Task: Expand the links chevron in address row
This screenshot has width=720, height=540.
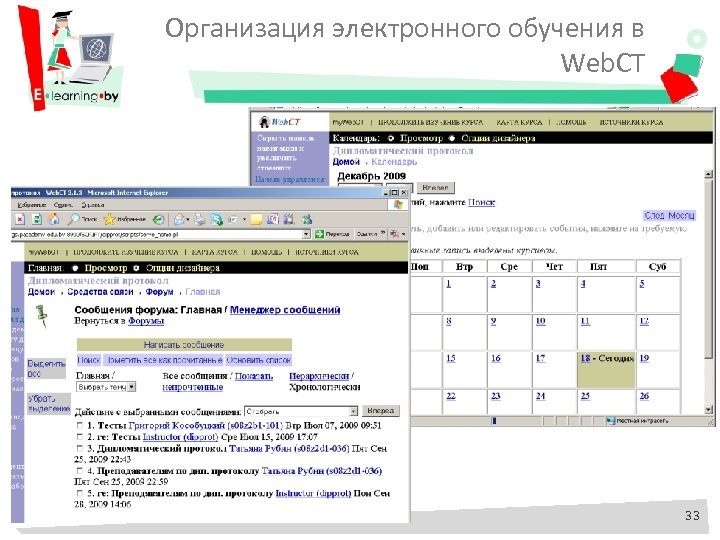Action: [382, 234]
